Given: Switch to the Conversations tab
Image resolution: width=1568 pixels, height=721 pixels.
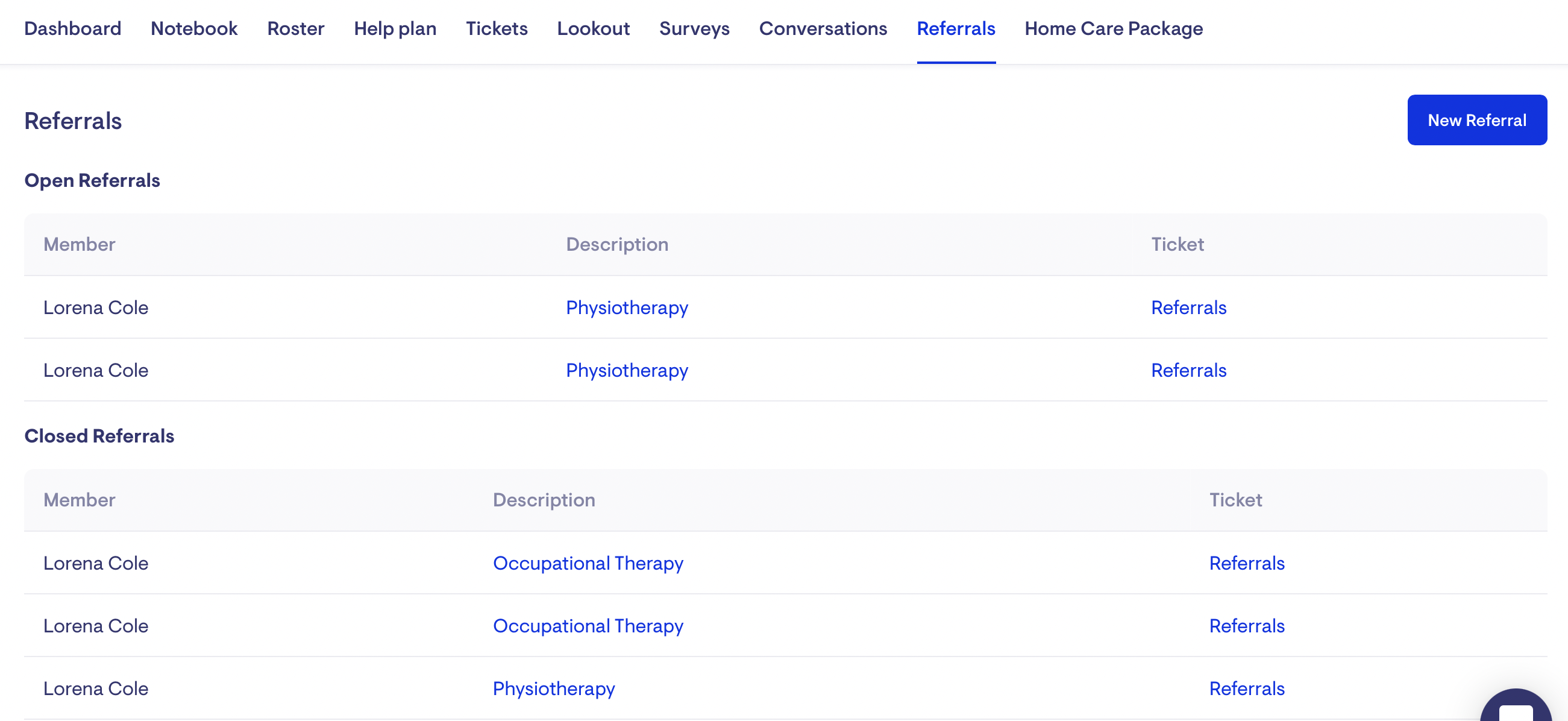Looking at the screenshot, I should (823, 28).
